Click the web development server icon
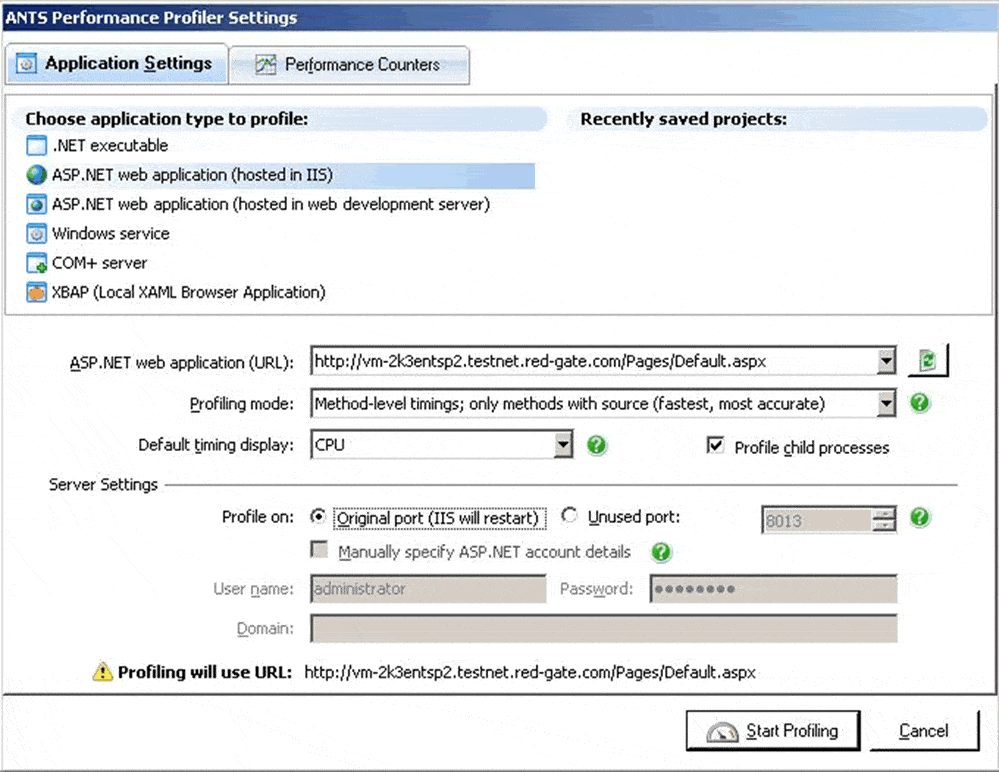Viewport: 999px width, 772px height. tap(36, 204)
